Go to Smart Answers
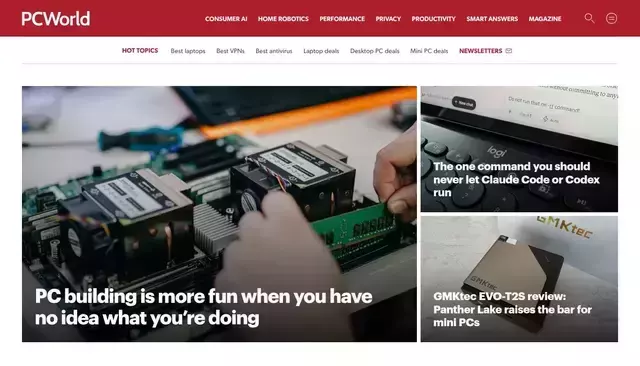This screenshot has width=640, height=366. point(492,19)
